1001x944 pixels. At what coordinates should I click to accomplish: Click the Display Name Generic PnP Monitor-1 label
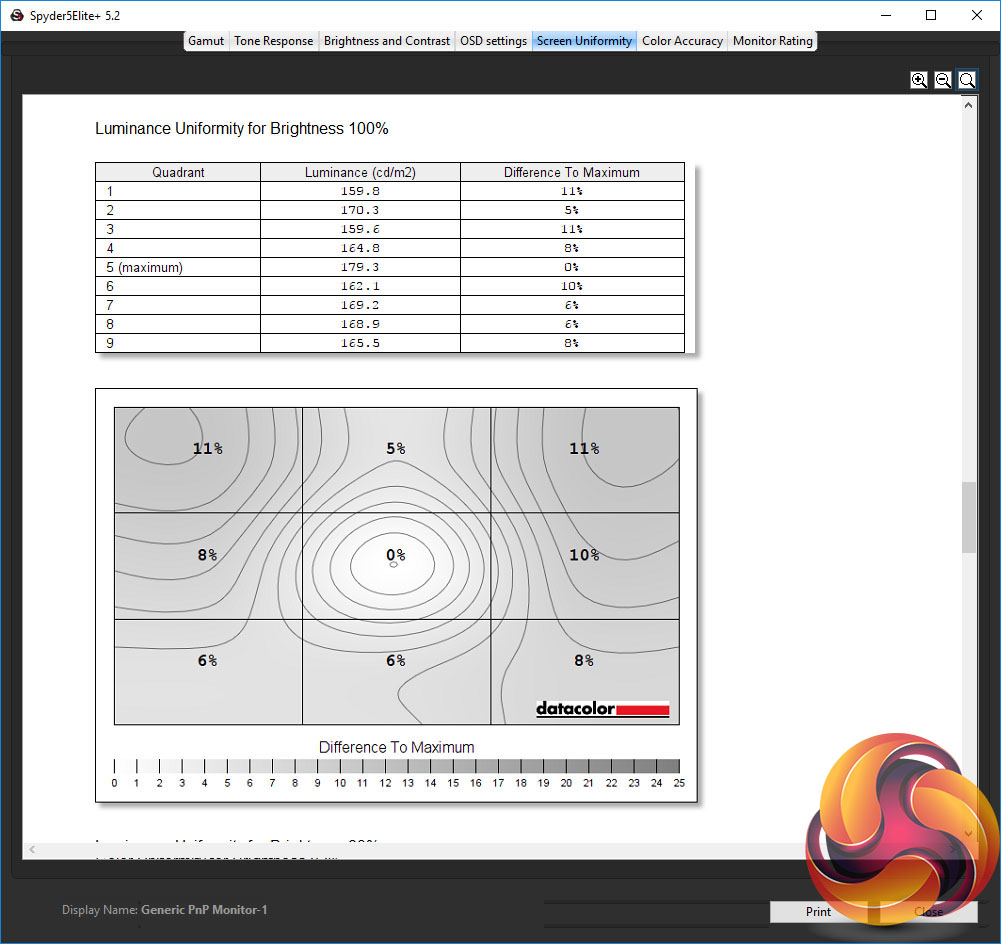[x=164, y=910]
